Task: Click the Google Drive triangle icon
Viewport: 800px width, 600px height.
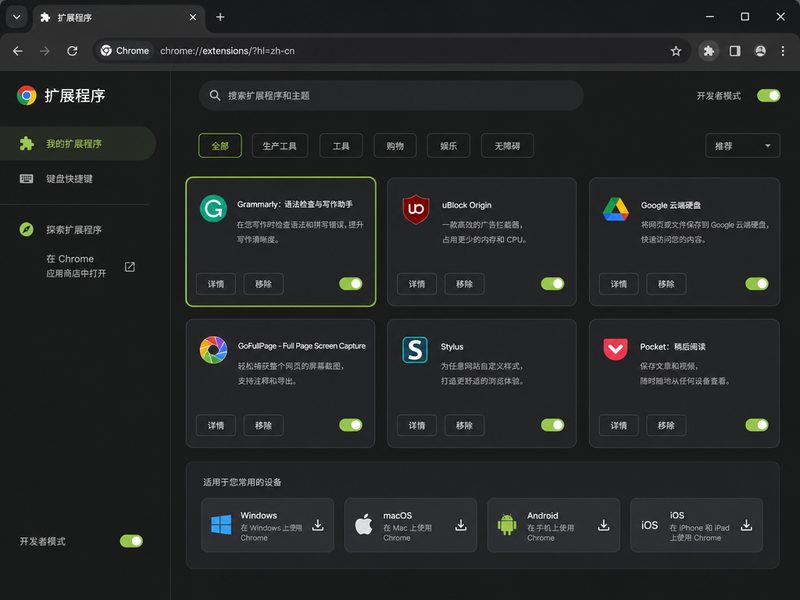Action: click(616, 209)
